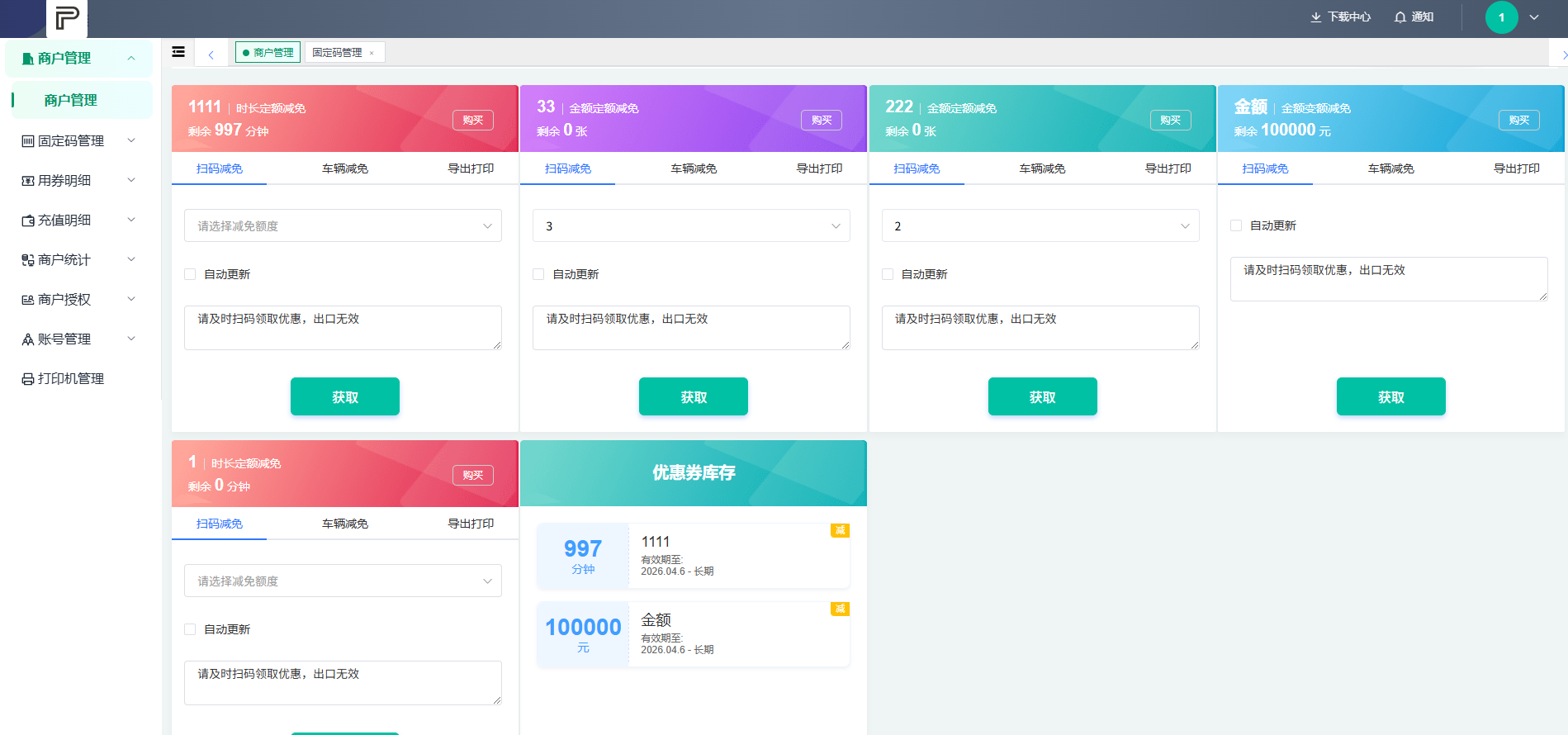Click 获取 button in the 222 card

click(x=1043, y=396)
